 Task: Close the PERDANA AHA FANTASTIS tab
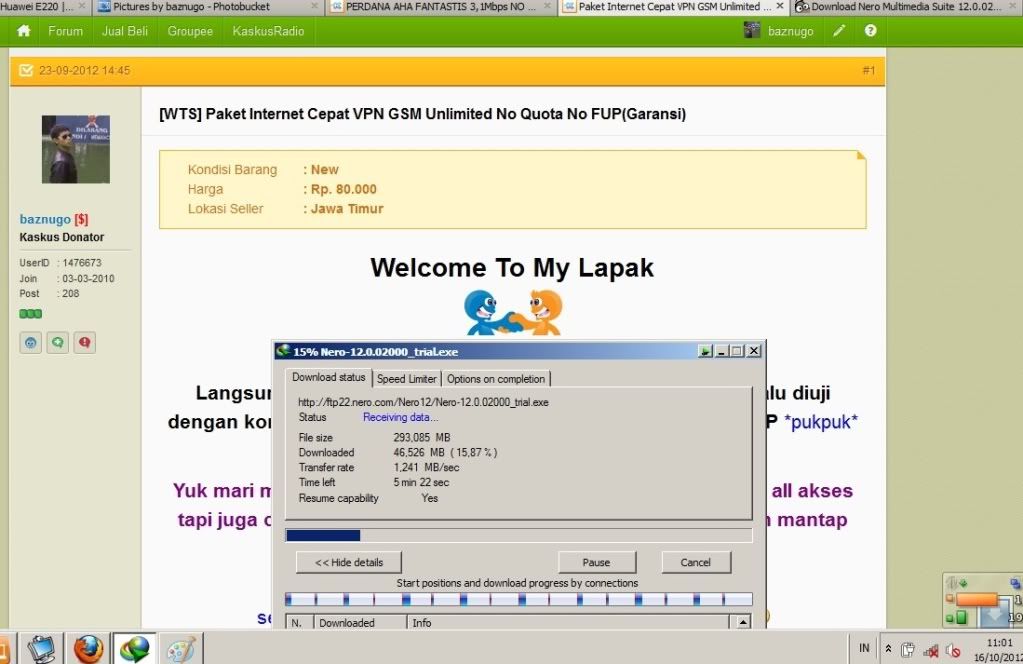pyautogui.click(x=547, y=6)
